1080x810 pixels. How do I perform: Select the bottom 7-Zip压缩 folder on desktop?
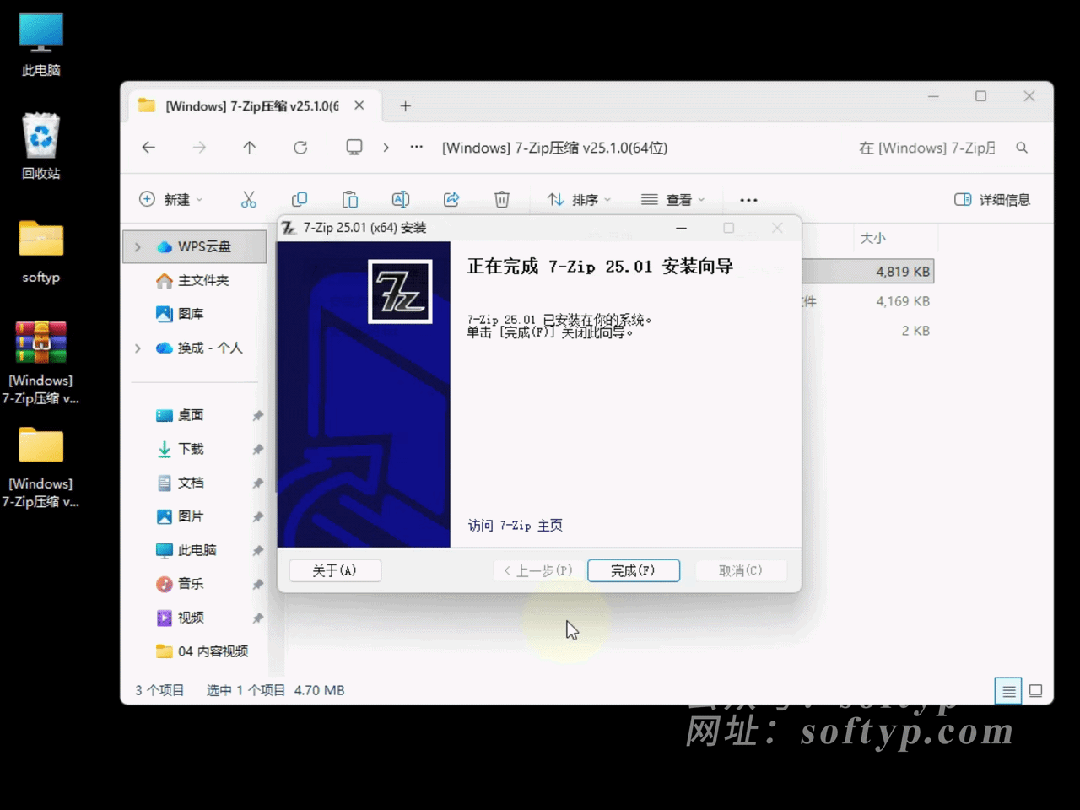pyautogui.click(x=41, y=468)
